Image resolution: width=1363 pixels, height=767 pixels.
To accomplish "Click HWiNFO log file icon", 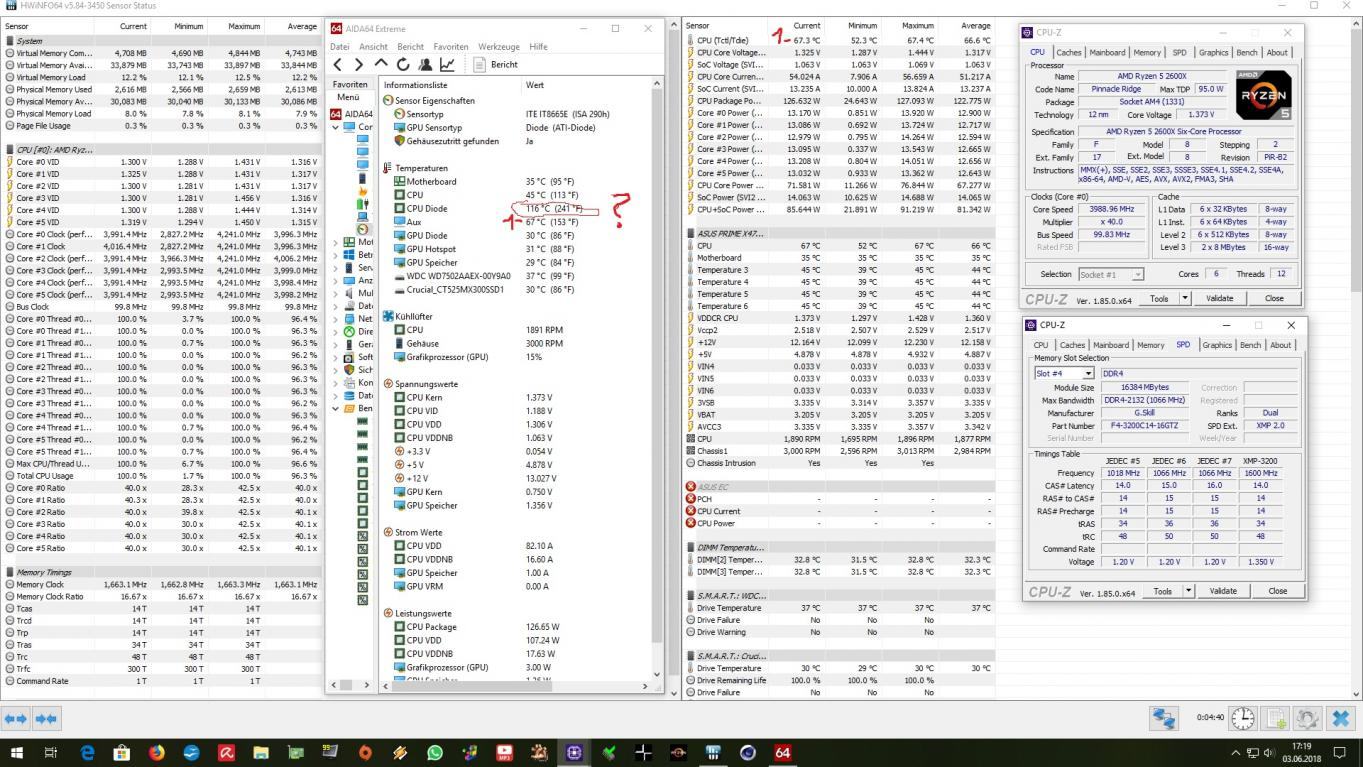I will click(1275, 719).
